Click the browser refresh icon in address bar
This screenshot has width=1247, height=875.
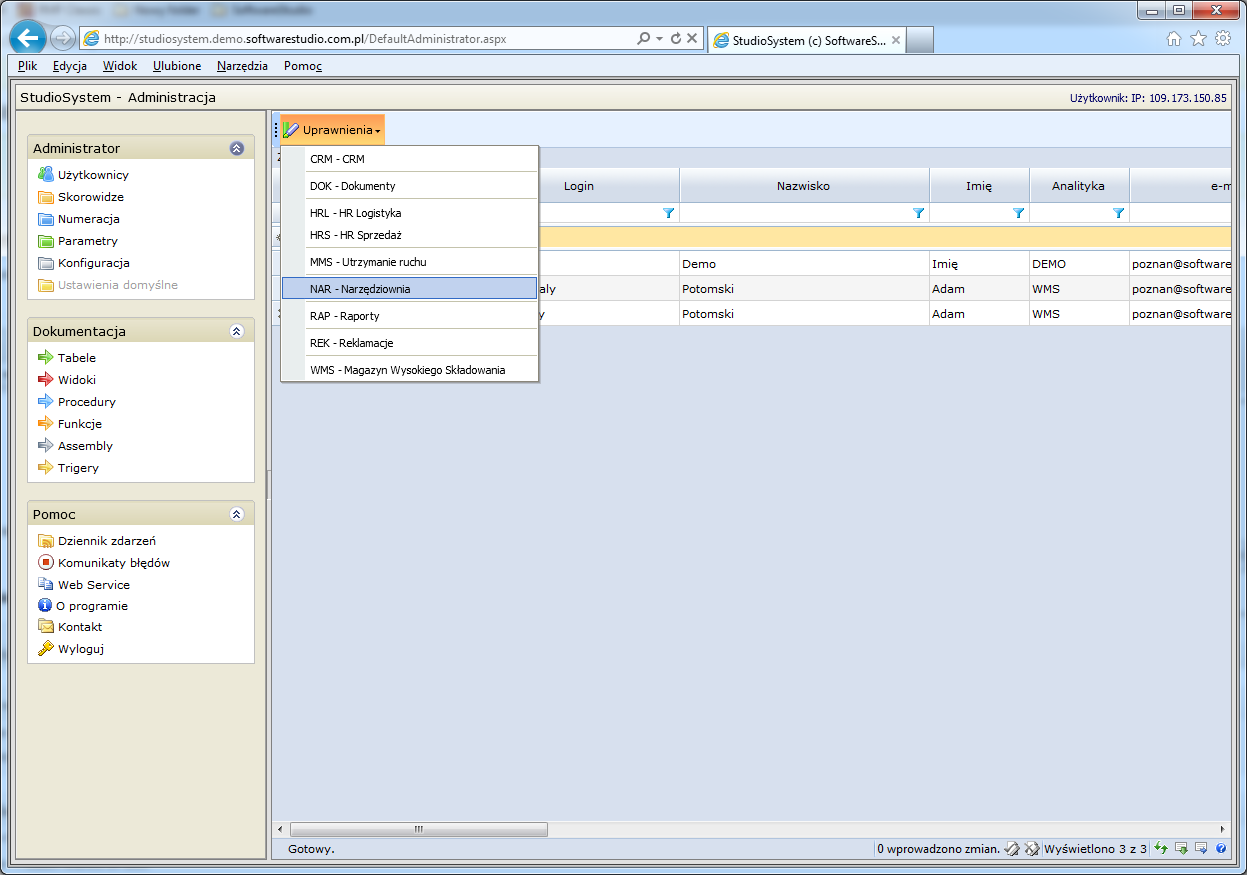[x=676, y=39]
